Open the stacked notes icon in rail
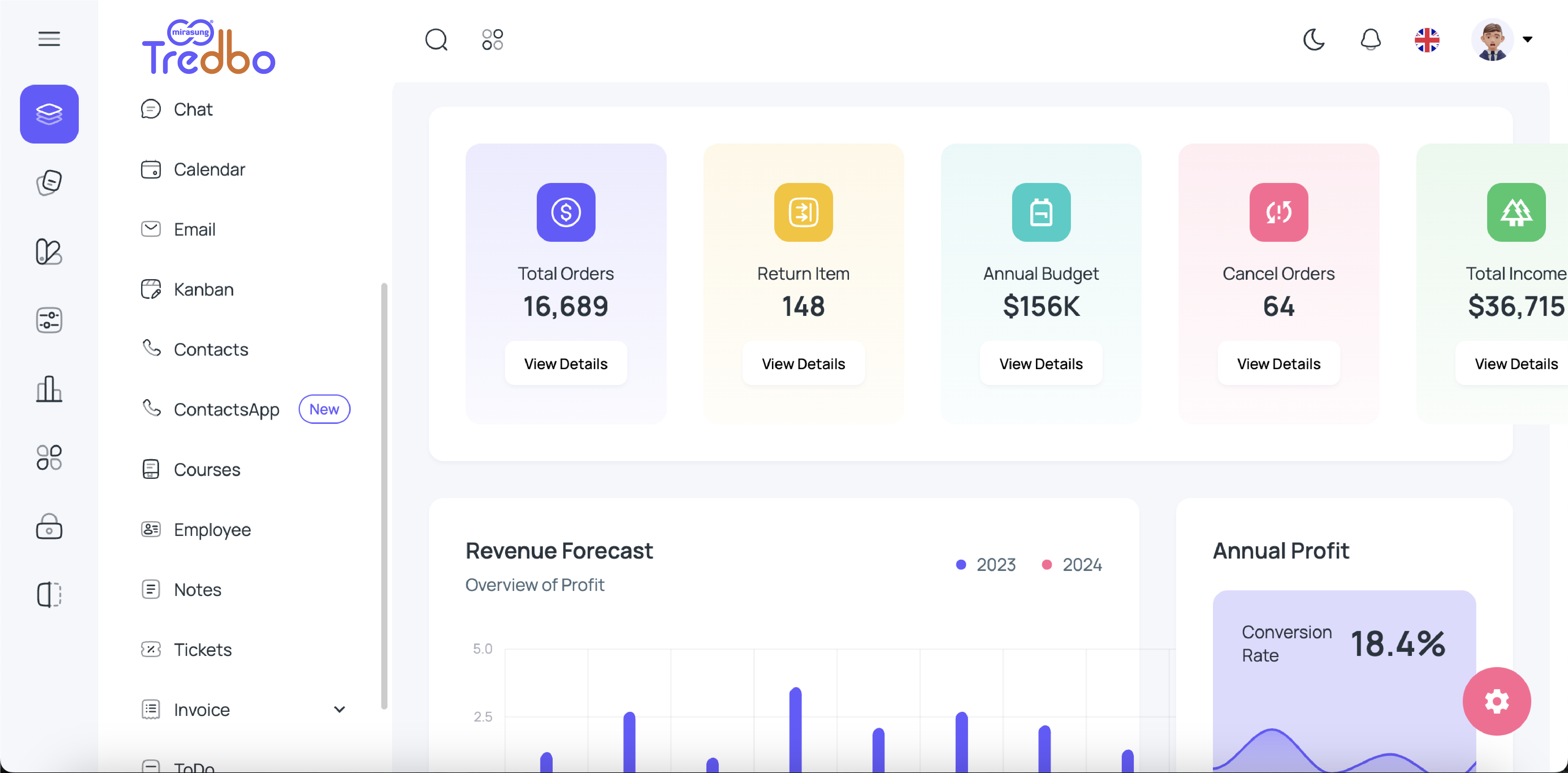This screenshot has height=773, width=1568. 49,182
